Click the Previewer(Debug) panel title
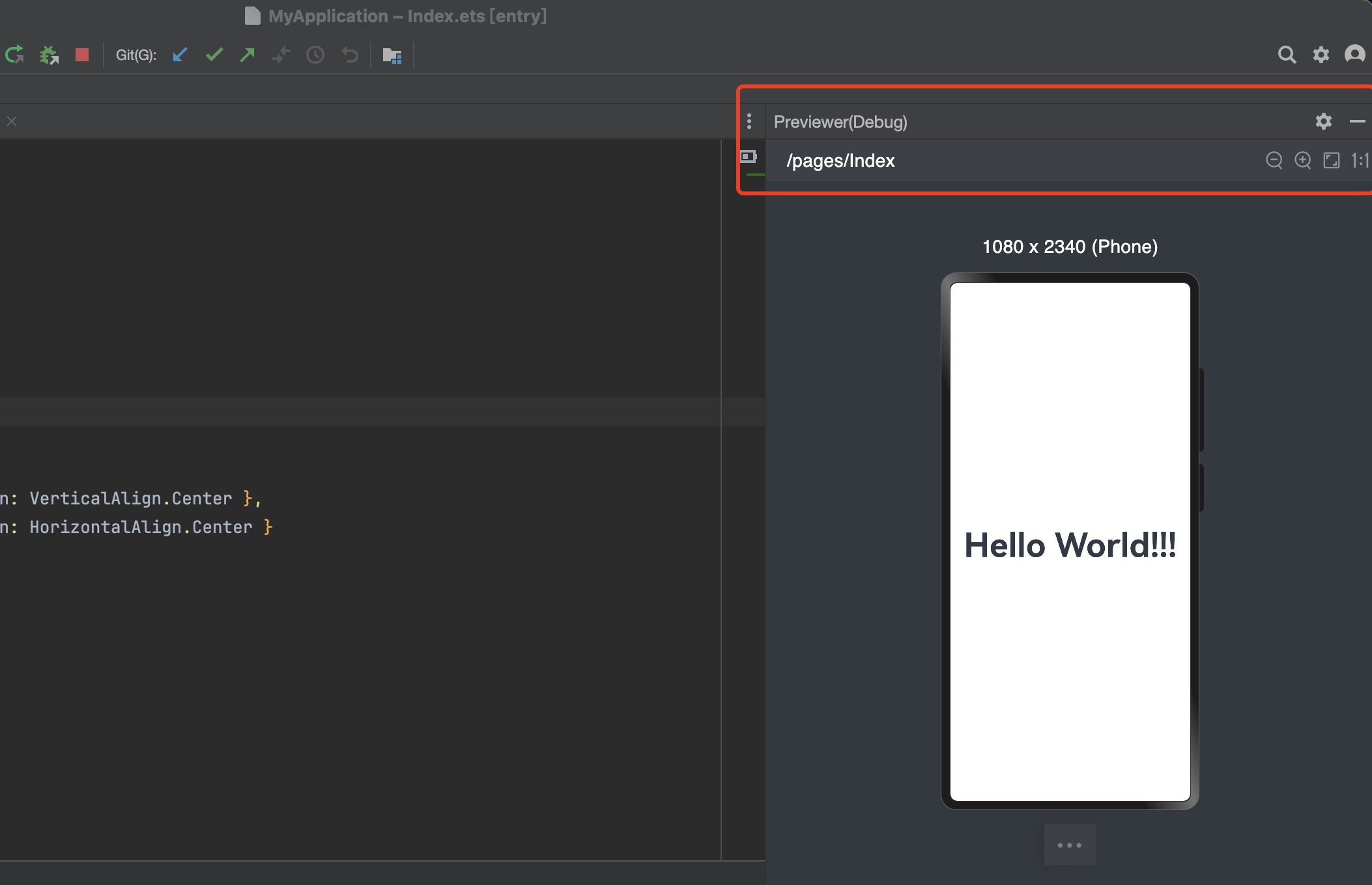Image resolution: width=1372 pixels, height=885 pixels. coord(840,122)
